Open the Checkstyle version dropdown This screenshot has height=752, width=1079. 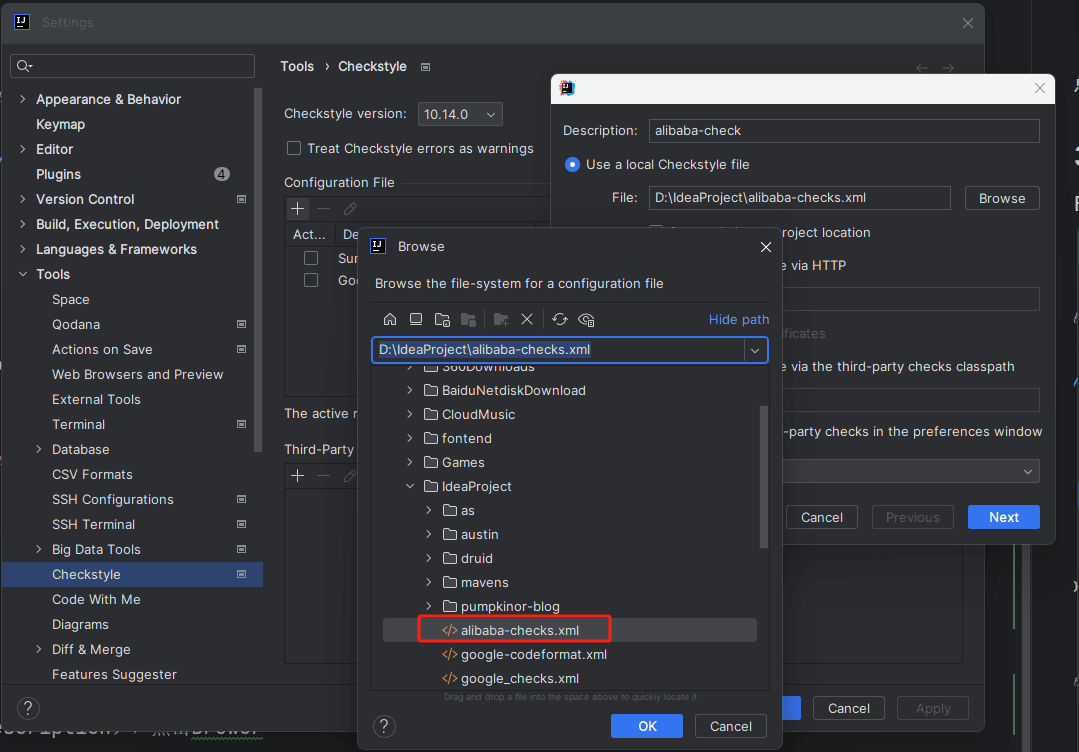click(x=460, y=114)
